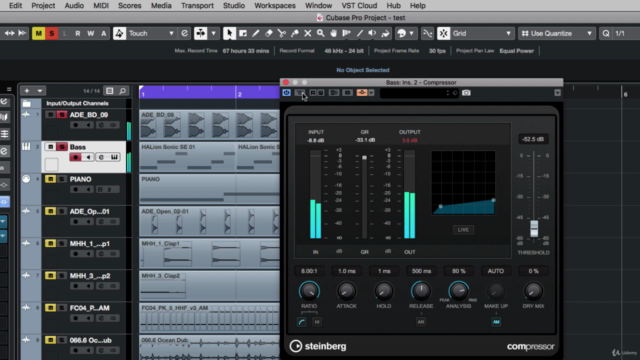640x360 pixels.
Task: Open the Audio menu
Action: [74, 6]
